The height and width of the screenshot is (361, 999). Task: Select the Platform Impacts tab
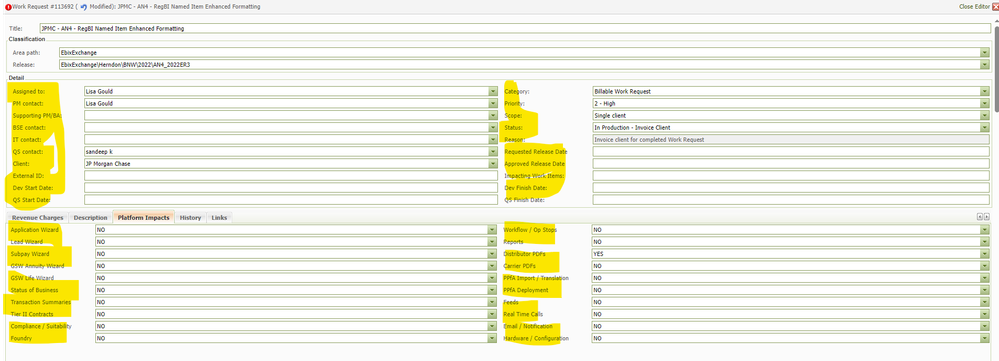pos(143,218)
